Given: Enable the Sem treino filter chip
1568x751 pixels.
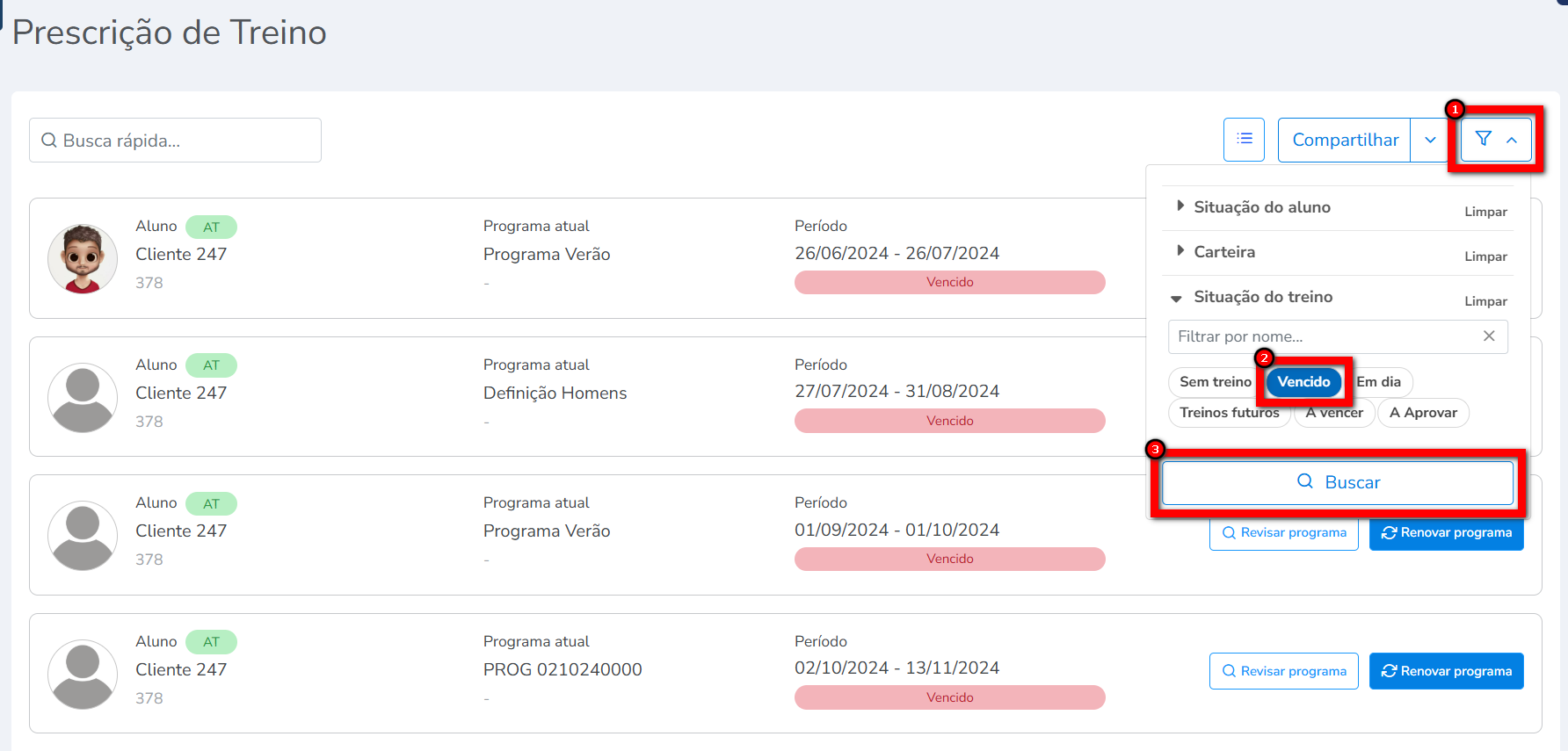Looking at the screenshot, I should pos(1214,382).
